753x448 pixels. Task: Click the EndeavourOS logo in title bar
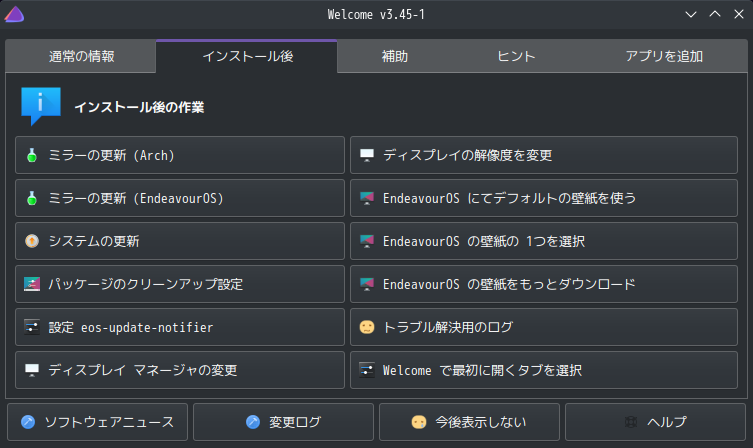point(14,14)
